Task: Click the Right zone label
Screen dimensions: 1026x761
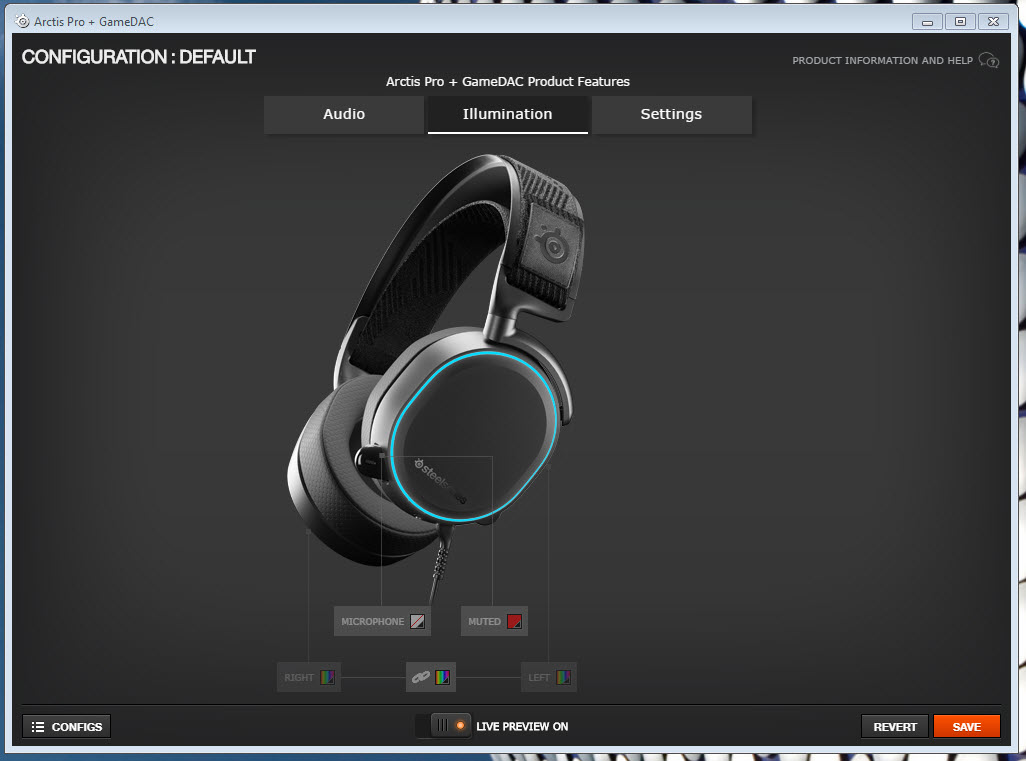Action: click(x=299, y=677)
